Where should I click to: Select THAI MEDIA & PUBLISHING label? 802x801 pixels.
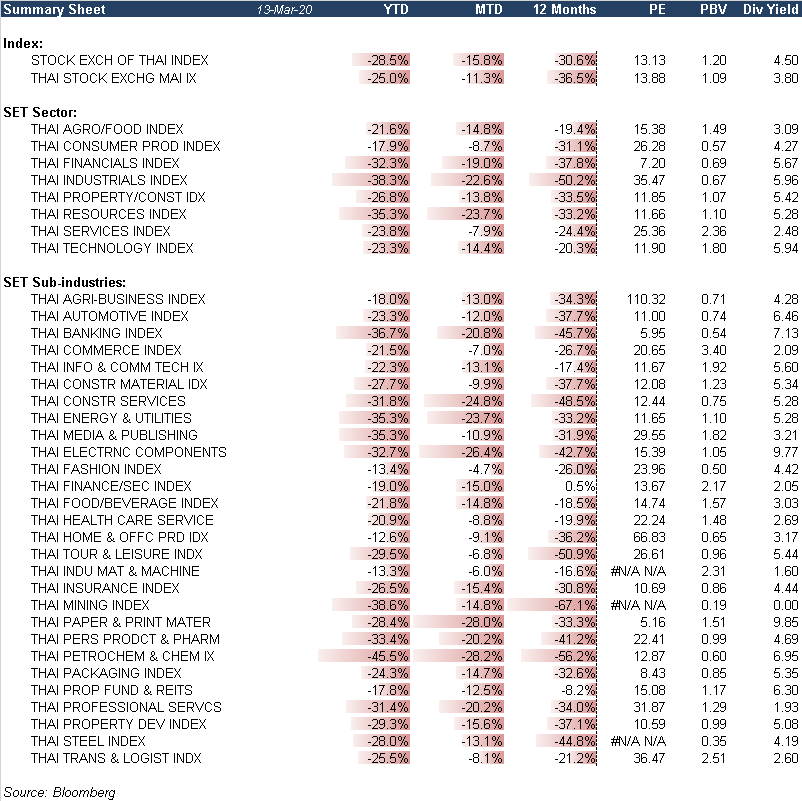tap(114, 435)
